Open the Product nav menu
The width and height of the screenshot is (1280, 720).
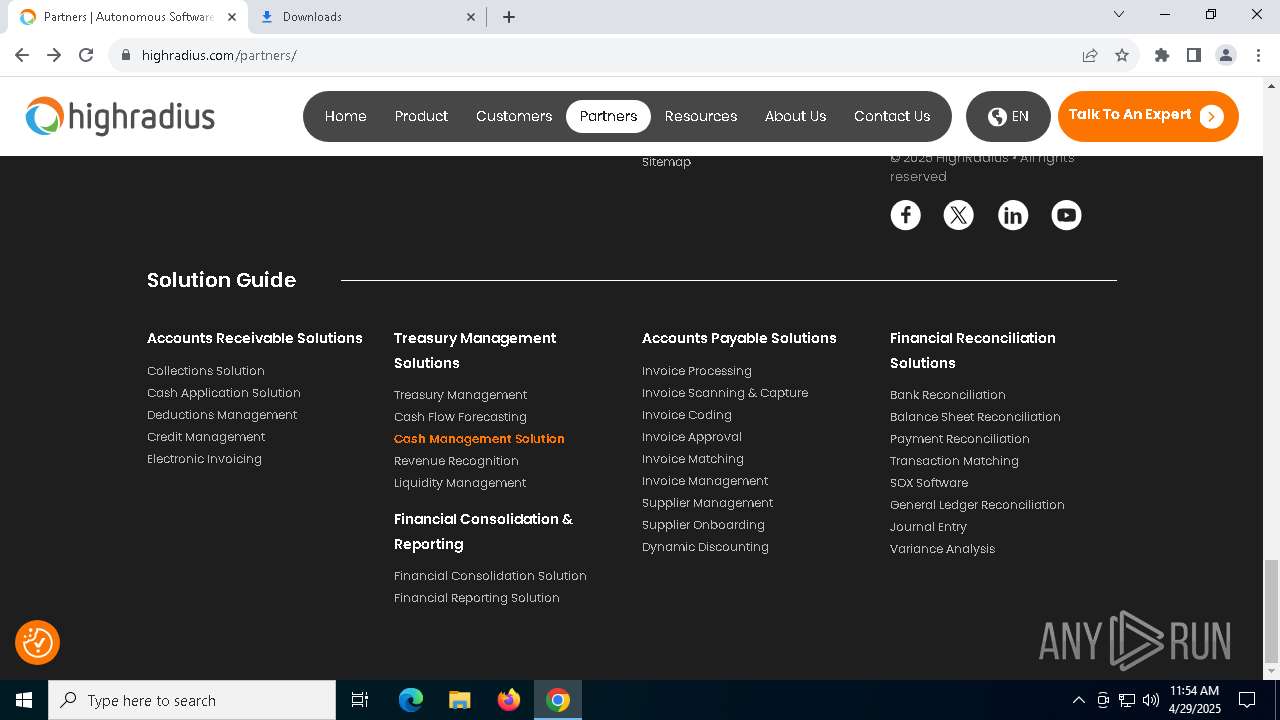click(x=421, y=116)
